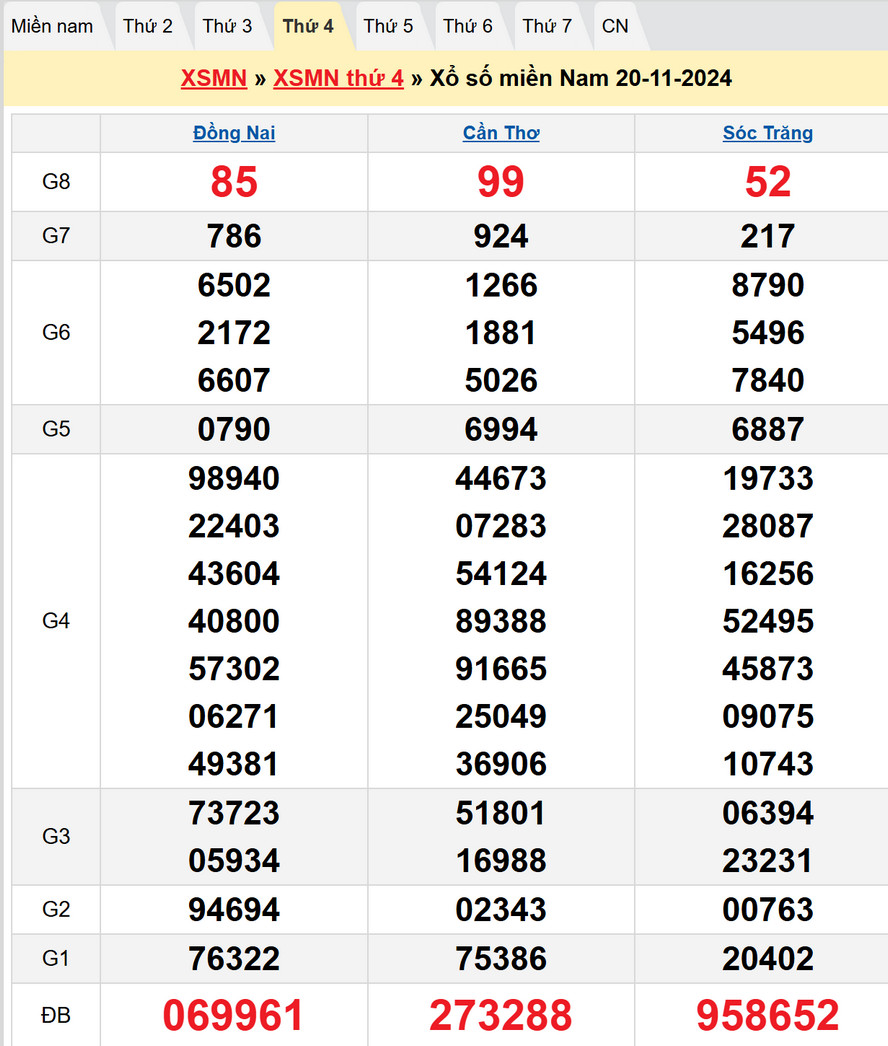Open the Miền nam tab
This screenshot has width=888, height=1046.
coord(52,26)
